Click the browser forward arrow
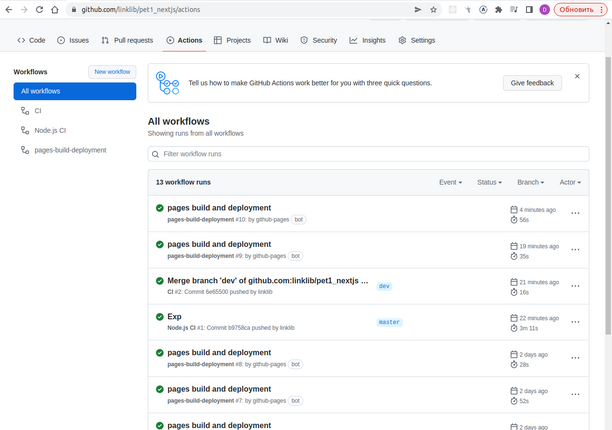This screenshot has width=612, height=430. 24,10
